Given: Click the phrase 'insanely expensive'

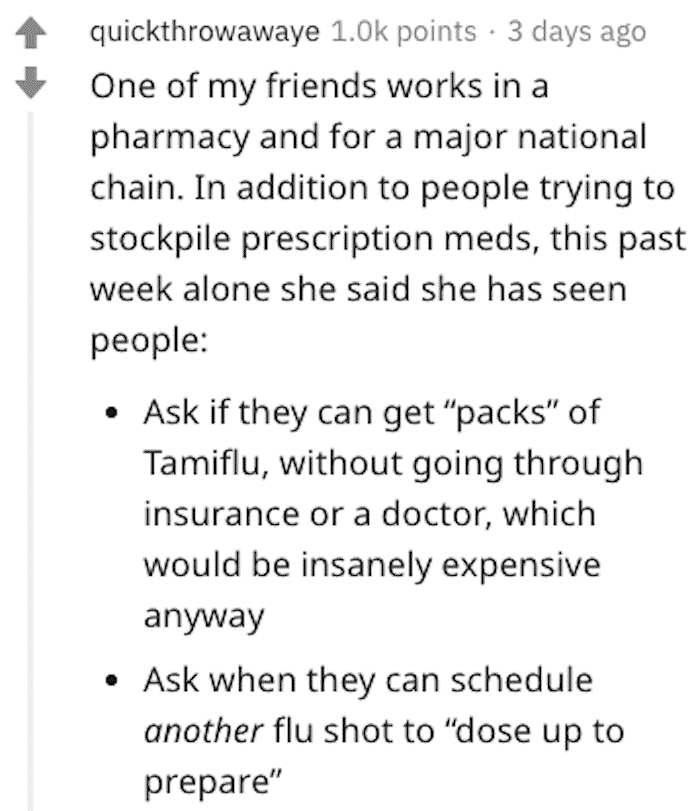Looking at the screenshot, I should [x=451, y=565].
